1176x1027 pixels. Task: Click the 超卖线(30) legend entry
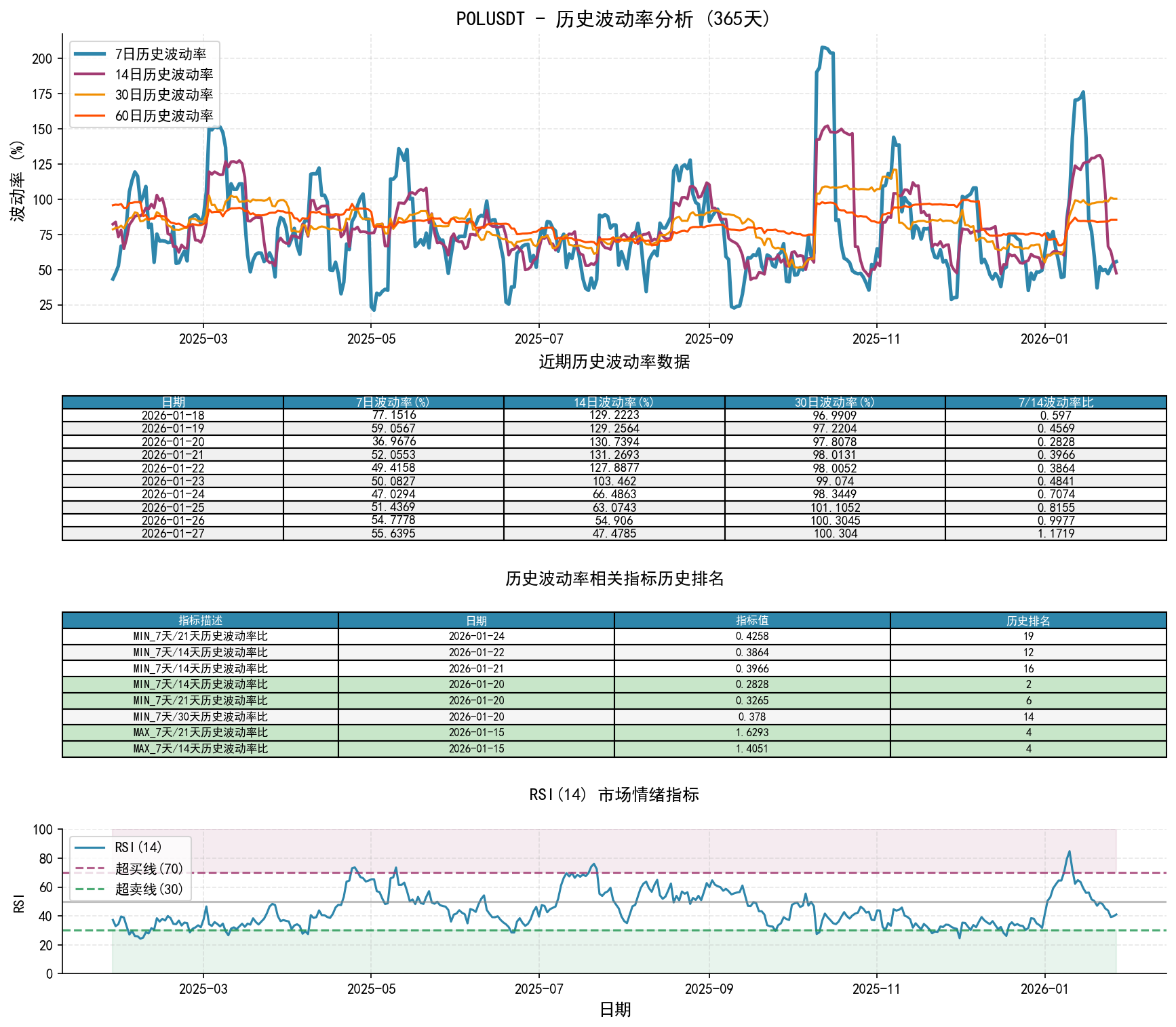tap(149, 889)
